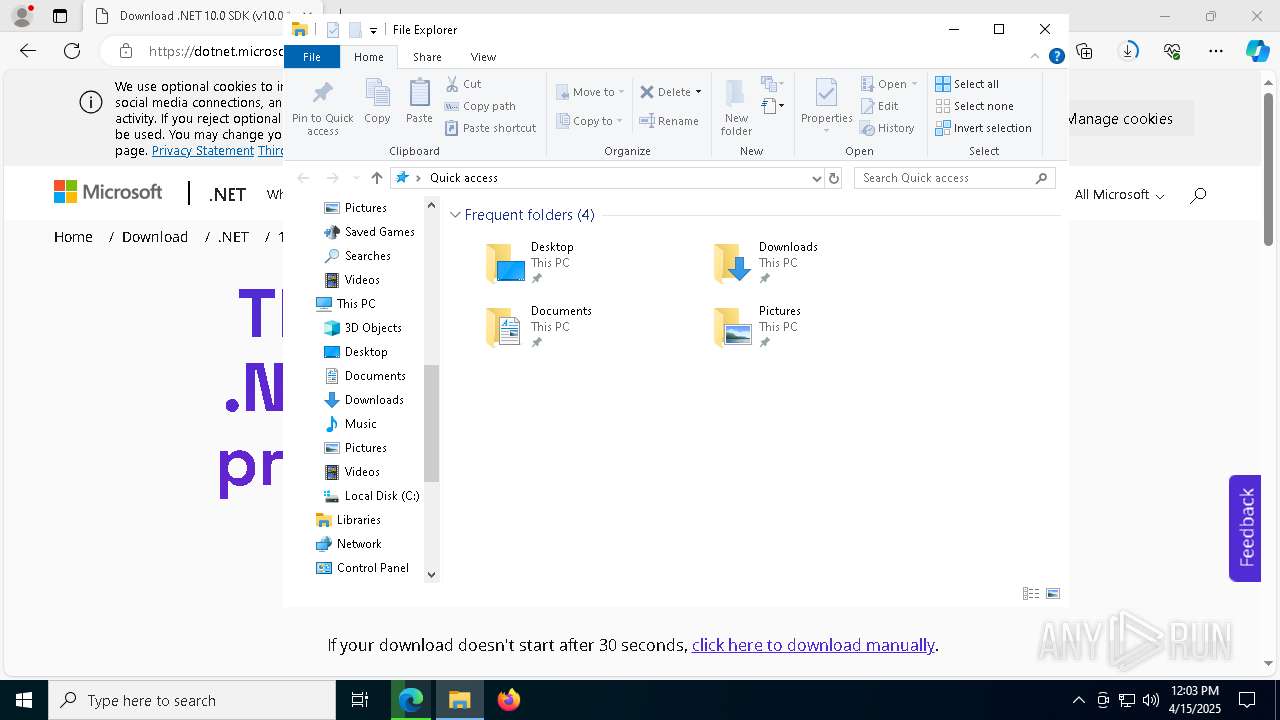Switch to the View ribbon tab

[483, 57]
